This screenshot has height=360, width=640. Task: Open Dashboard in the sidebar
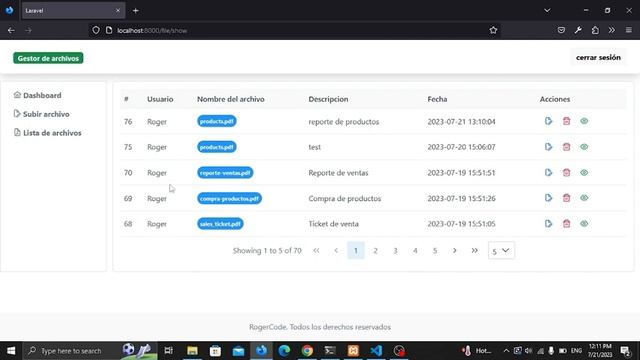pyautogui.click(x=38, y=95)
